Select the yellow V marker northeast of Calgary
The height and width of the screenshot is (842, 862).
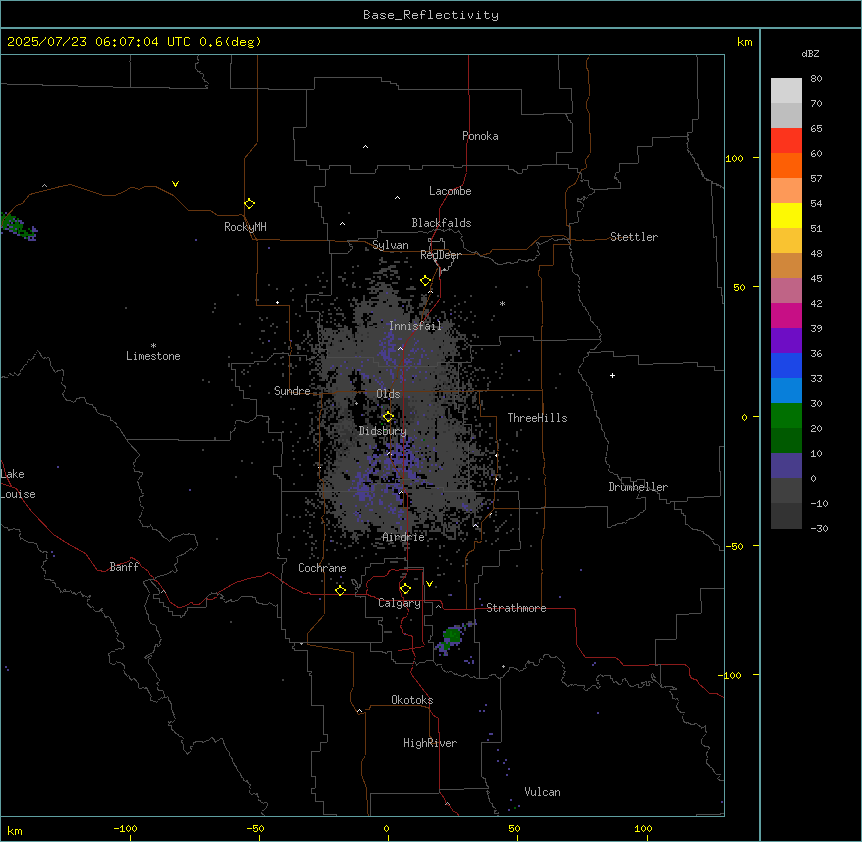429,584
